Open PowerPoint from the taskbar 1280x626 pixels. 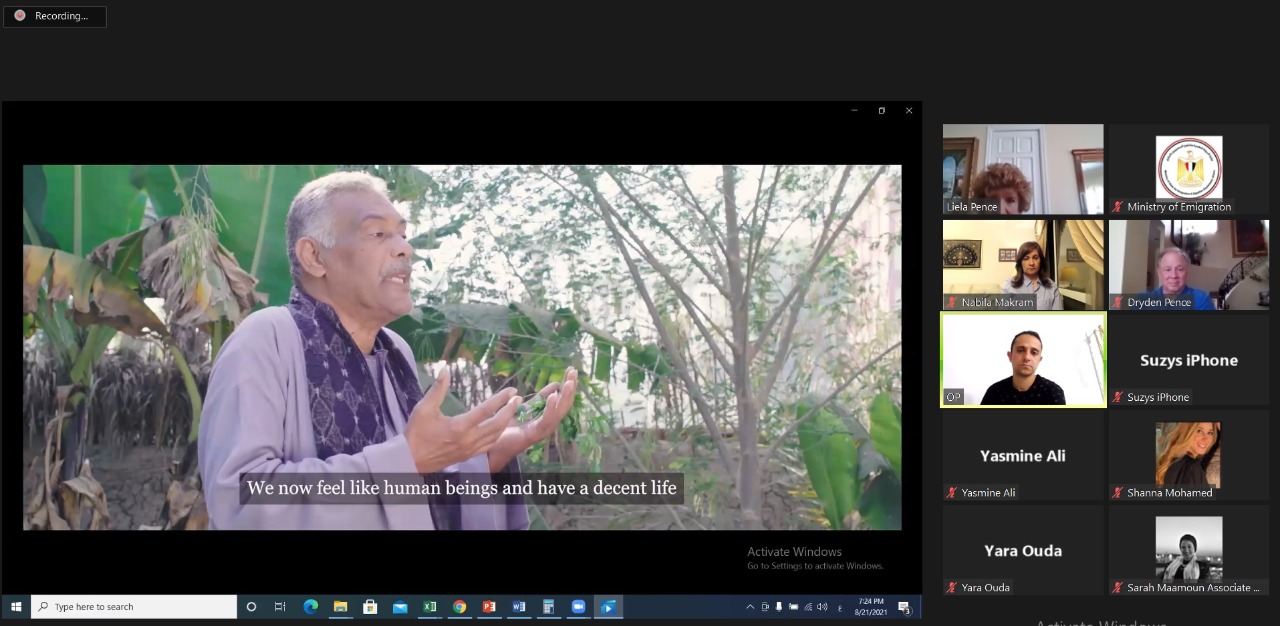coord(489,607)
